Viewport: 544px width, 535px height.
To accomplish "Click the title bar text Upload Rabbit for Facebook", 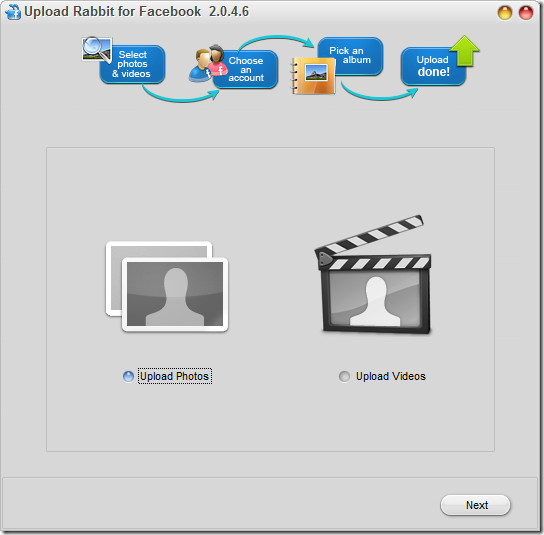I will (x=112, y=11).
